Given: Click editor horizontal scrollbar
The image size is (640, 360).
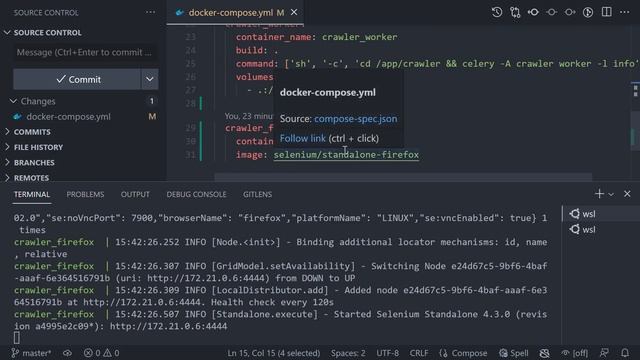Looking at the screenshot, I should point(403,177).
